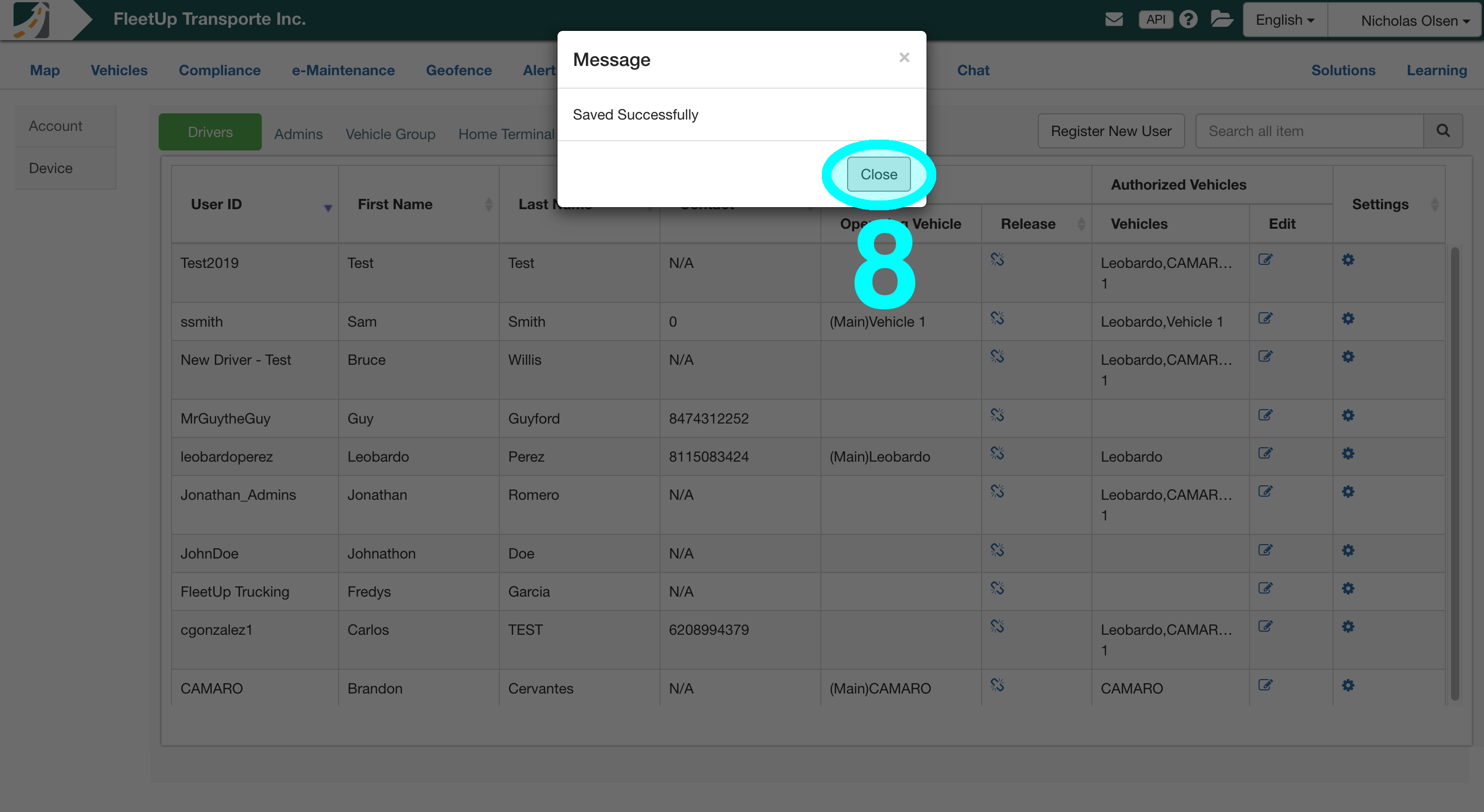The image size is (1484, 812).
Task: Edit authorized vehicles for leobardoperez
Action: [x=1265, y=453]
